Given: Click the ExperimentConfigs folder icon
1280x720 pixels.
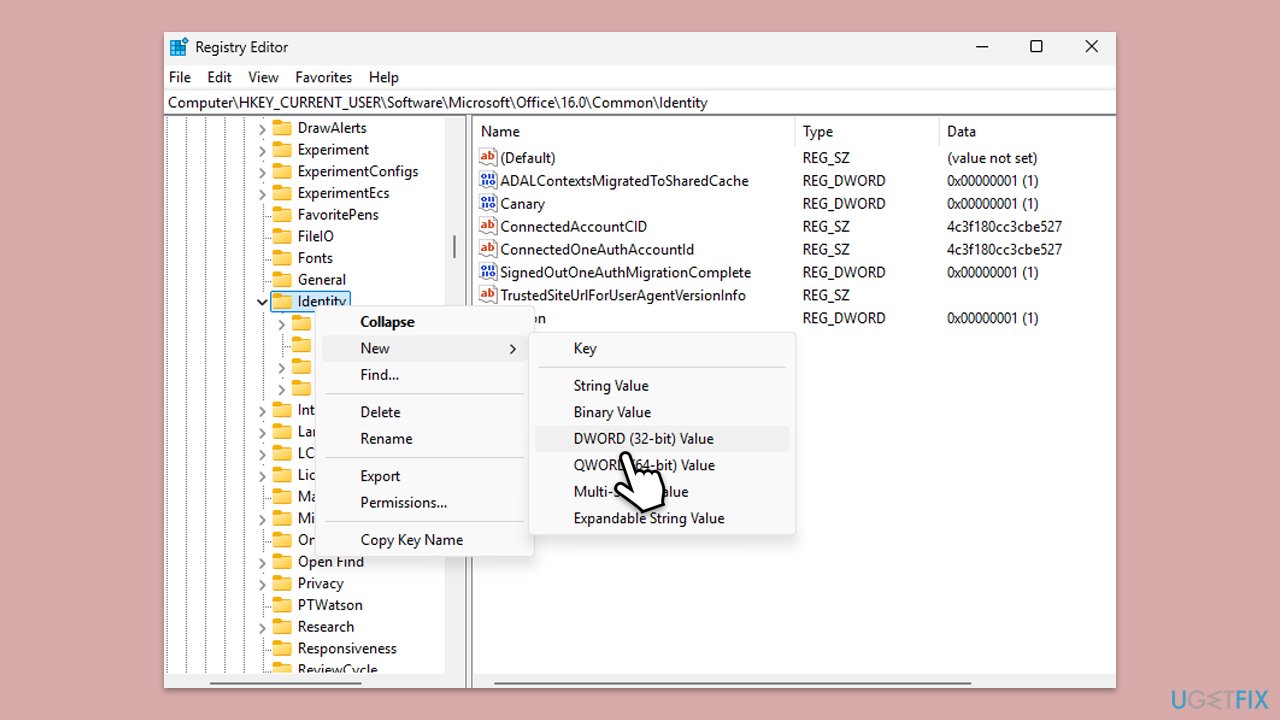Looking at the screenshot, I should (x=282, y=171).
